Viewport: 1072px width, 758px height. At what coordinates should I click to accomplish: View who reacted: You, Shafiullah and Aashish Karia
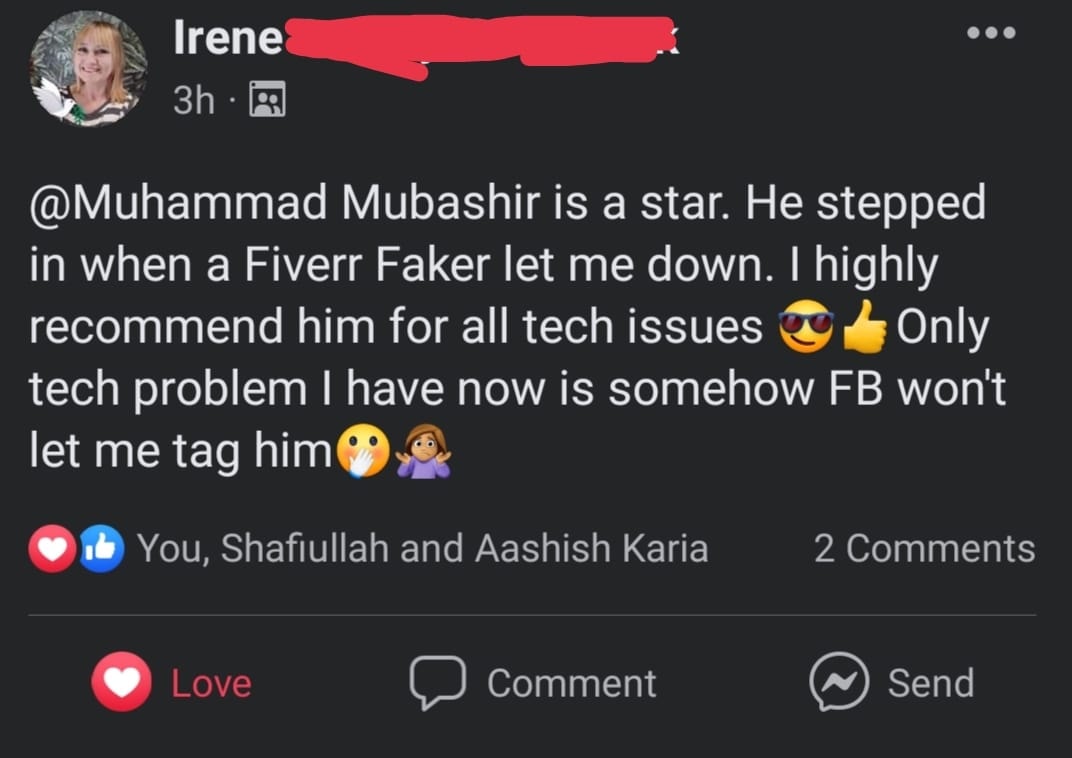pyautogui.click(x=422, y=549)
